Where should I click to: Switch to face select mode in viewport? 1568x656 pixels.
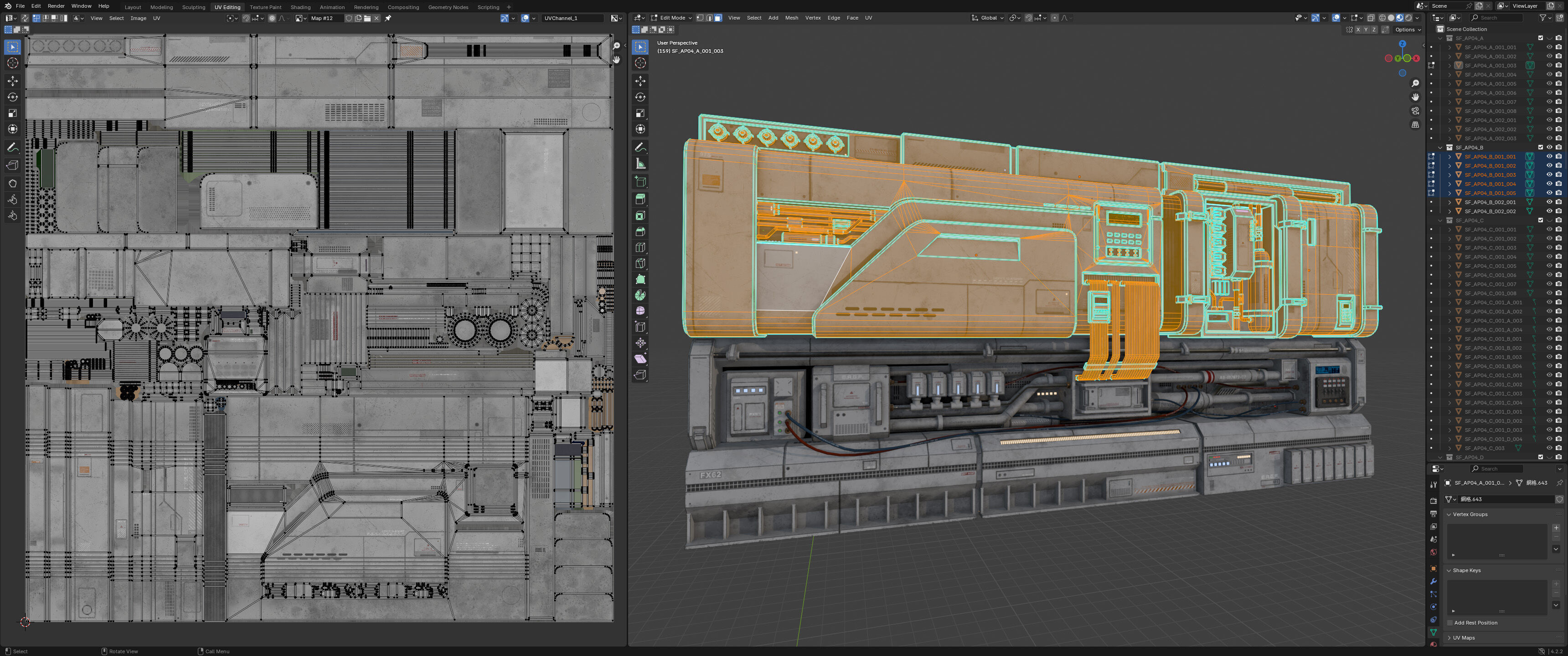click(718, 18)
